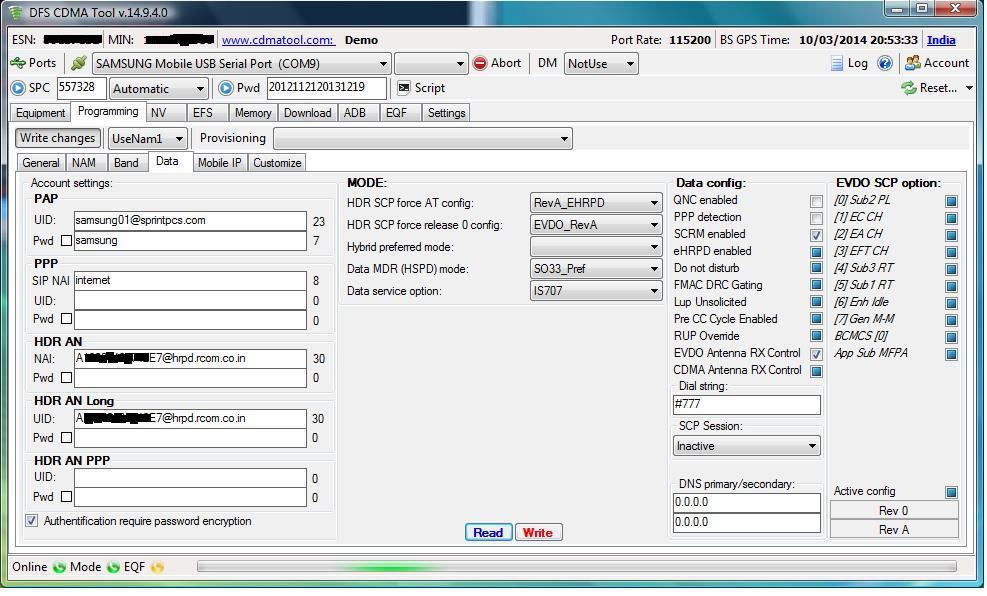This screenshot has height=596, width=987.
Task: Open the Samsung serial port selector
Action: tap(241, 64)
